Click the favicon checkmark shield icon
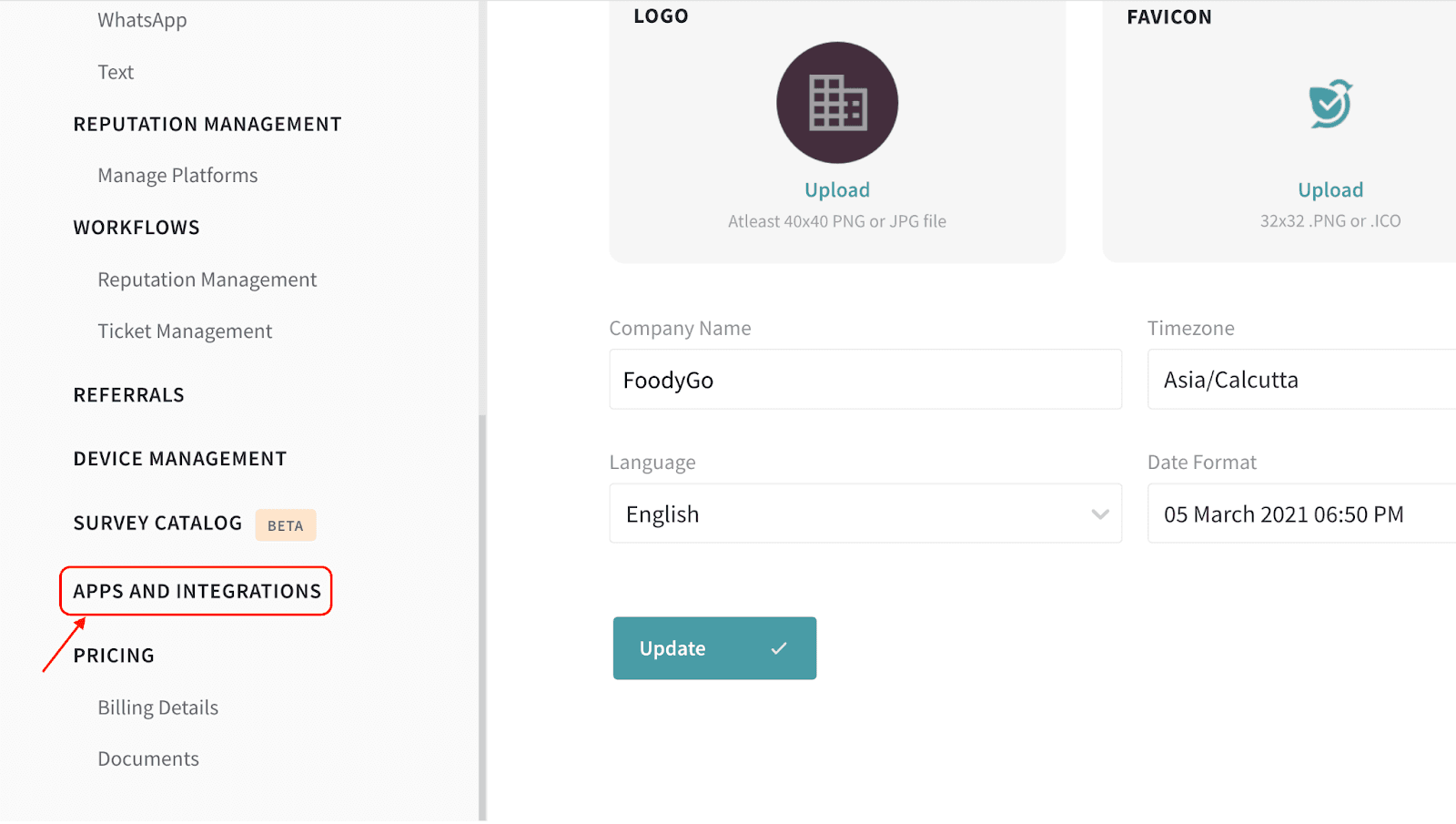Viewport: 1456px width, 824px height. (x=1330, y=104)
